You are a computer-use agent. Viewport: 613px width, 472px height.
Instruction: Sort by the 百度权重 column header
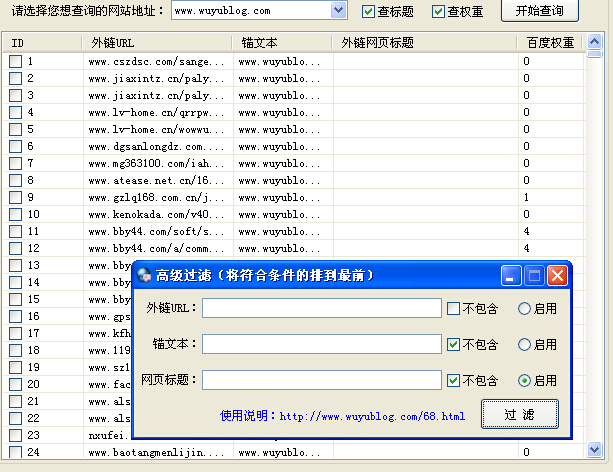[550, 43]
